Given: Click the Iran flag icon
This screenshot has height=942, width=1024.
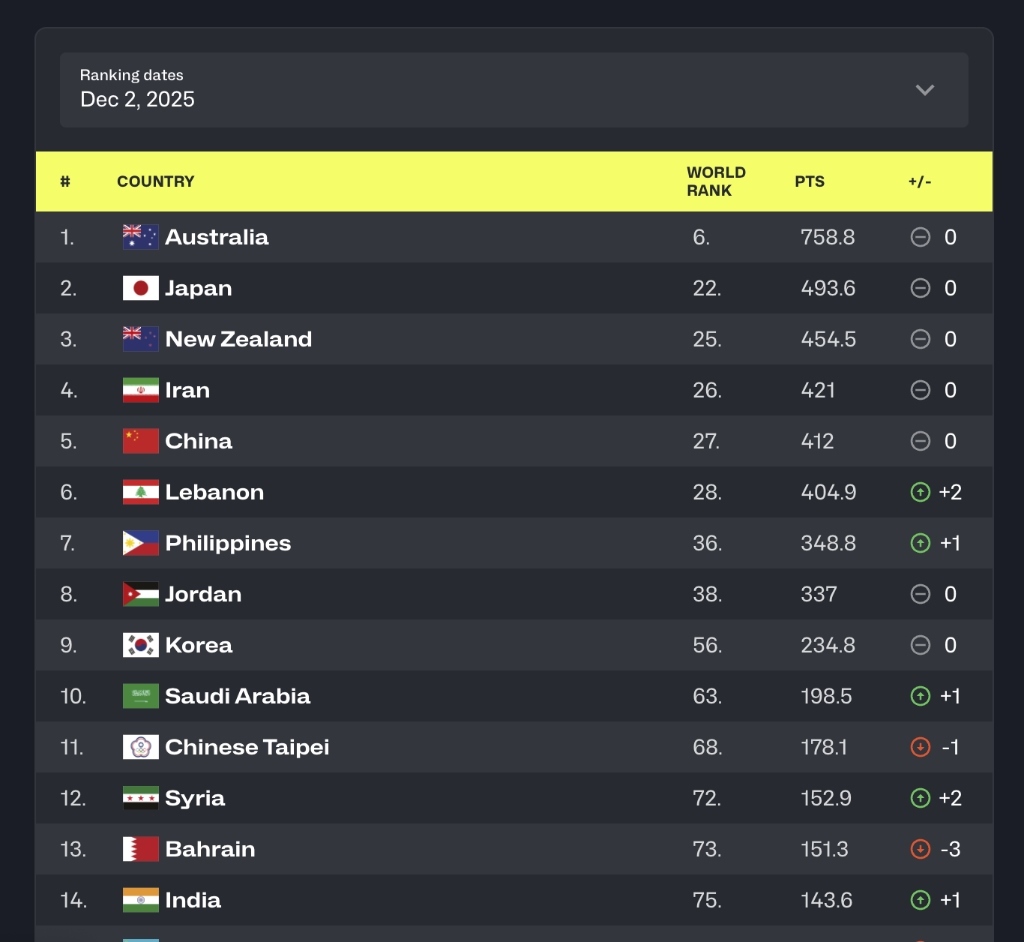Looking at the screenshot, I should (x=140, y=390).
